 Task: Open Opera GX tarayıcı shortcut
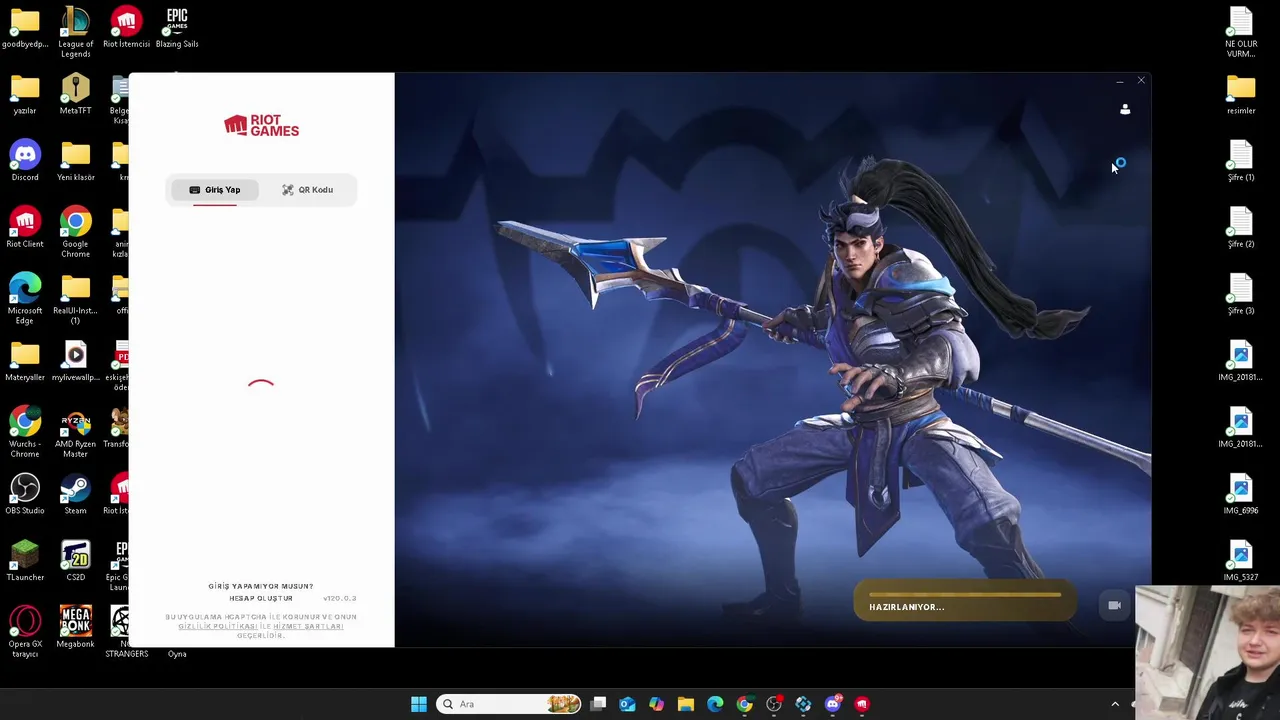pyautogui.click(x=25, y=632)
